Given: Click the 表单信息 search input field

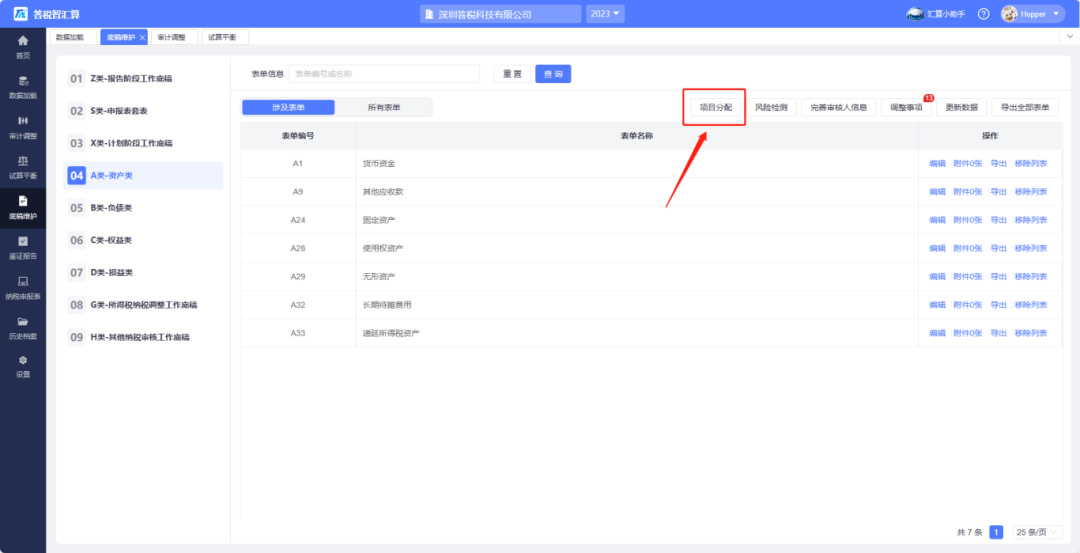Looking at the screenshot, I should click(384, 74).
